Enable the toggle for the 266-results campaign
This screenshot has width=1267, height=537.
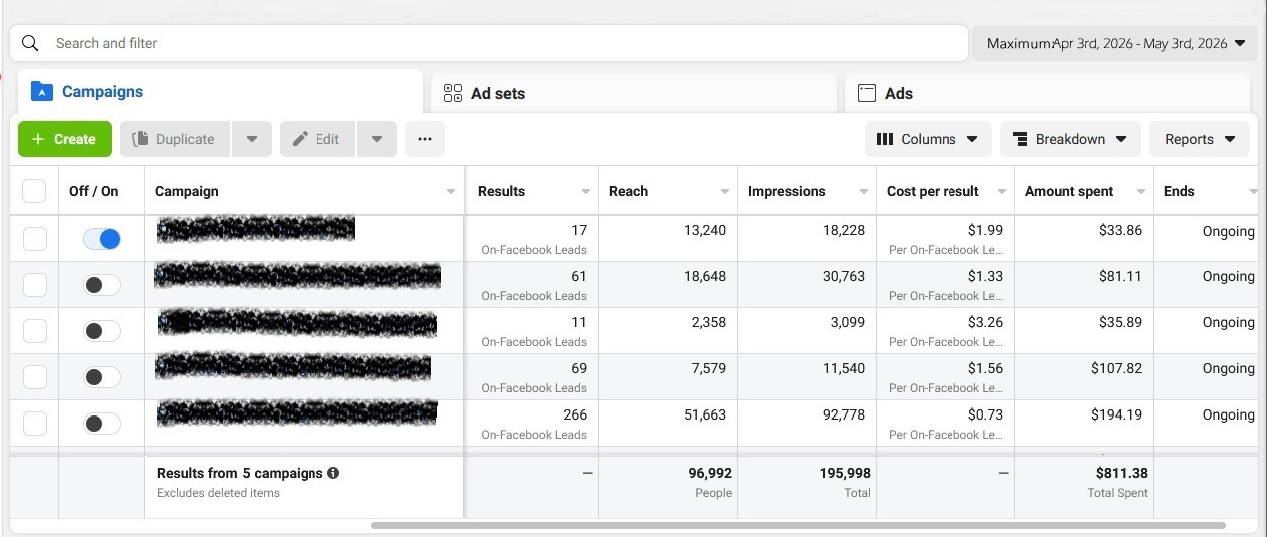coord(102,423)
